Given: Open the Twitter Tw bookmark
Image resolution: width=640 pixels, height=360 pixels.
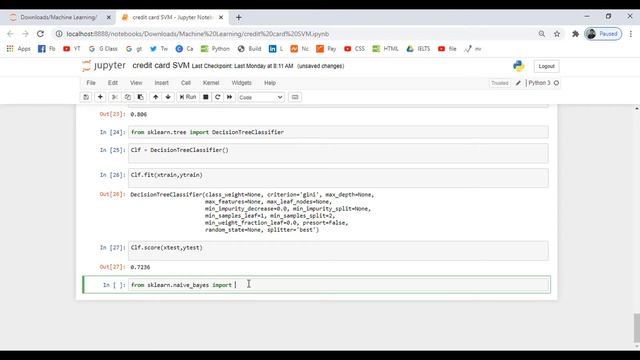Looking at the screenshot, I should (159, 49).
